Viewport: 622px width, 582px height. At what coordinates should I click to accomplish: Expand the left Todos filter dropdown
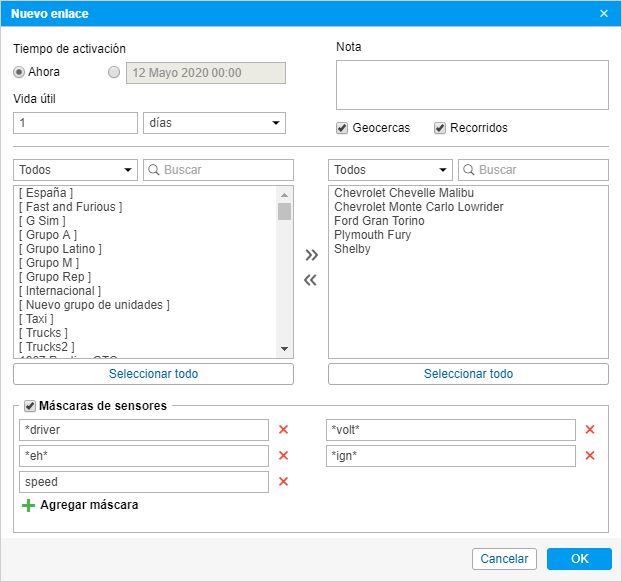(x=76, y=170)
